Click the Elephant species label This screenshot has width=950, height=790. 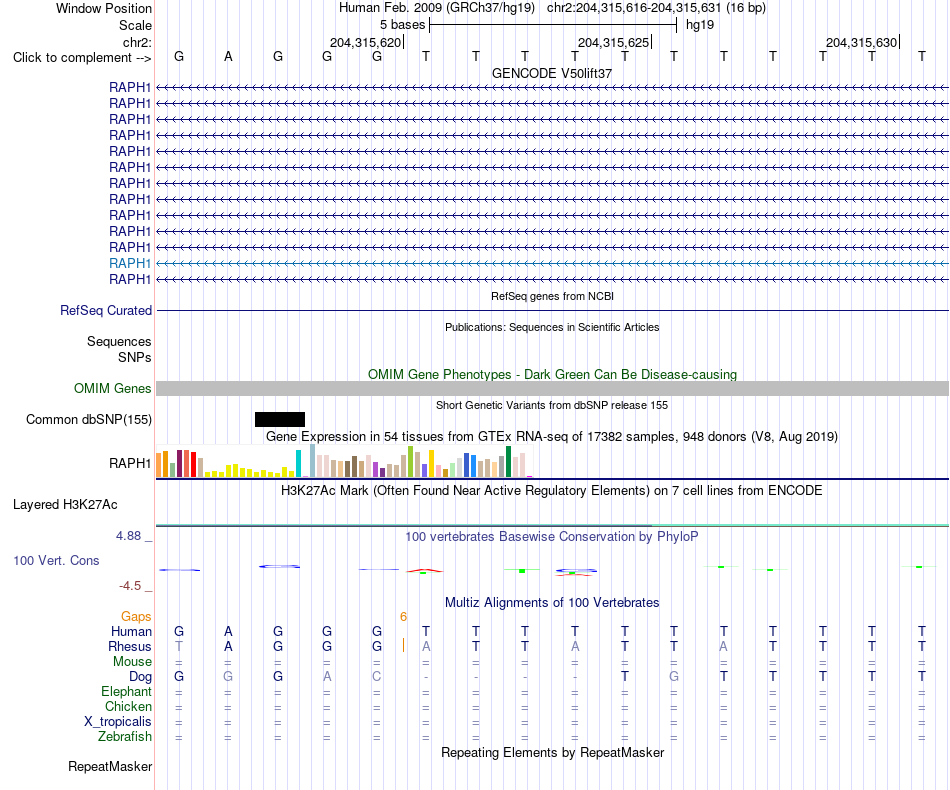point(126,691)
